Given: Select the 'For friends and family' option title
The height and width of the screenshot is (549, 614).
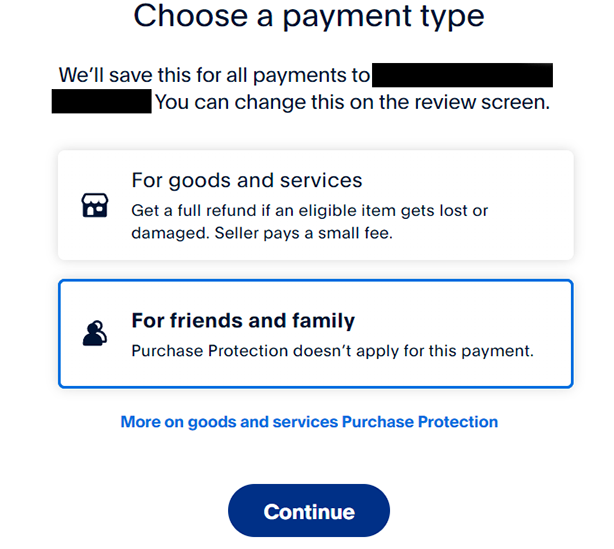Looking at the screenshot, I should 243,320.
